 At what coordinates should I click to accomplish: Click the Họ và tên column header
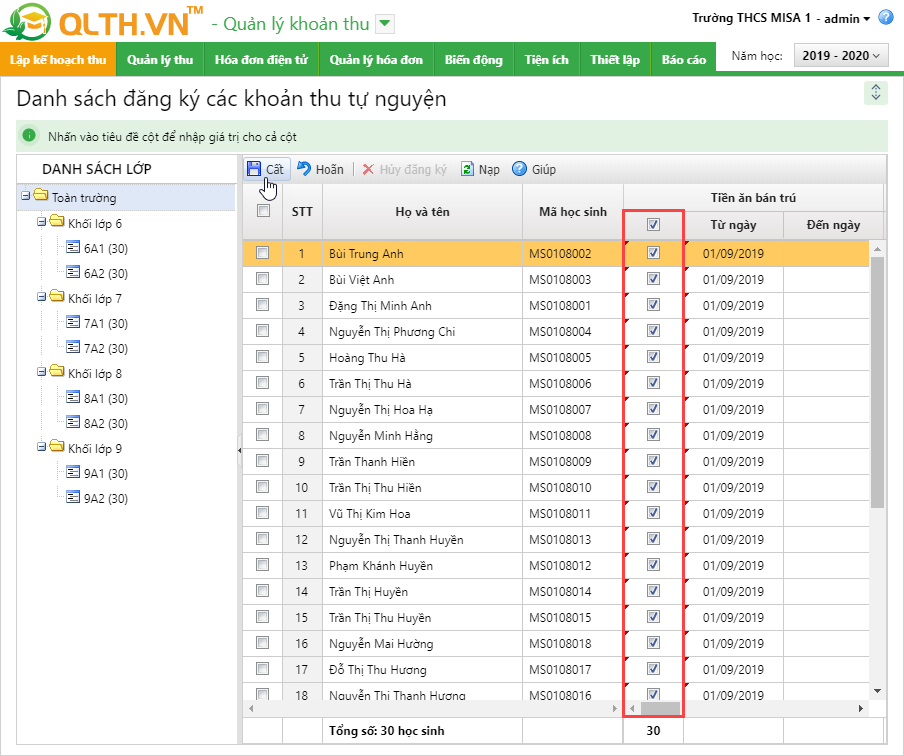tap(423, 212)
